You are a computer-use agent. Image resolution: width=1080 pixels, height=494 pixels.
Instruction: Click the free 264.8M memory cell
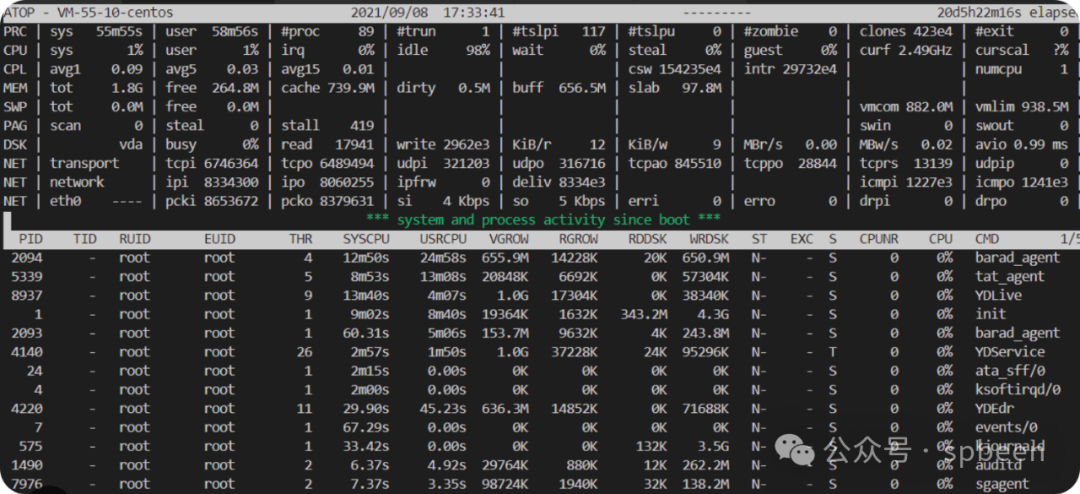click(212, 88)
